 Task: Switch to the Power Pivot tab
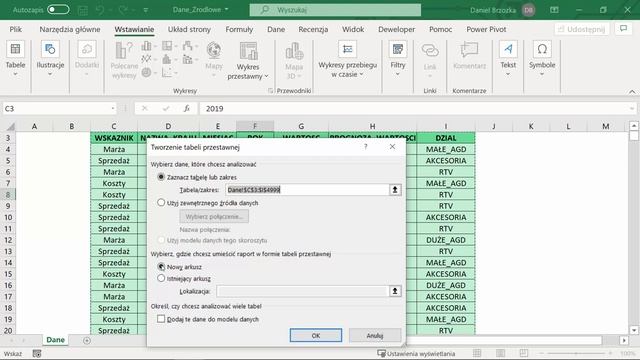486,29
